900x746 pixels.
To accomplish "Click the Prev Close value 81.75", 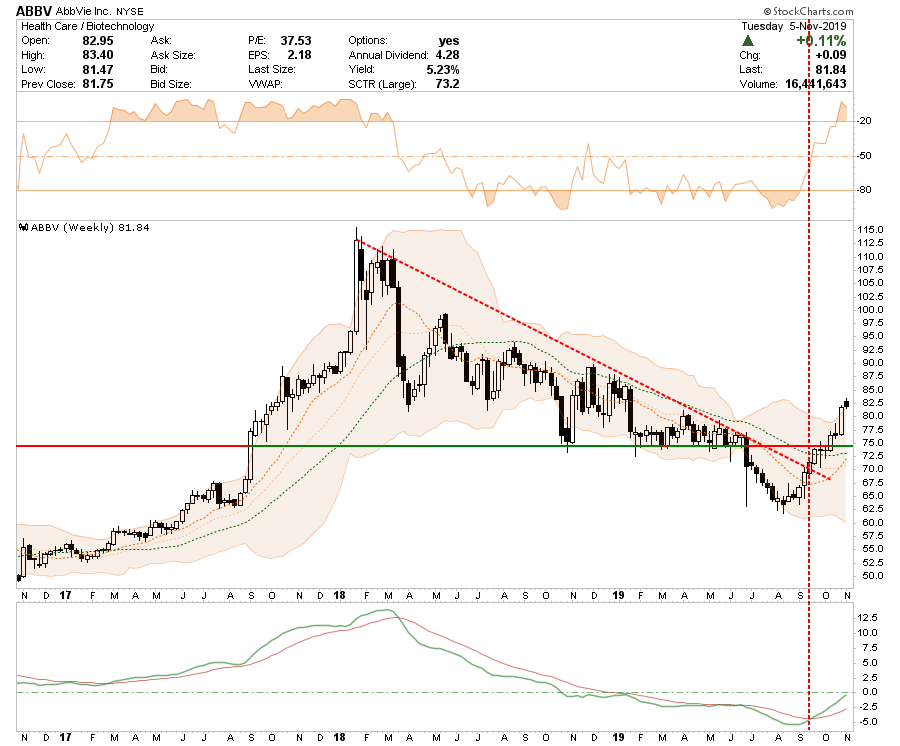I will [x=98, y=84].
